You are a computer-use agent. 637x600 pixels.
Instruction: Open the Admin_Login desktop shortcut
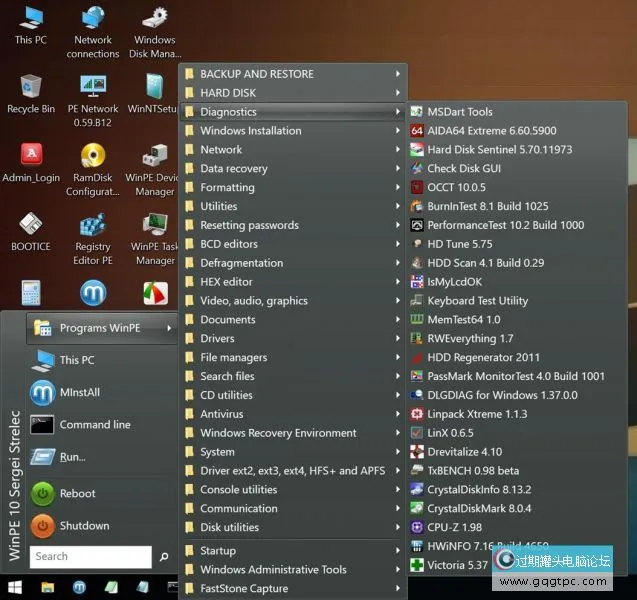click(x=31, y=160)
